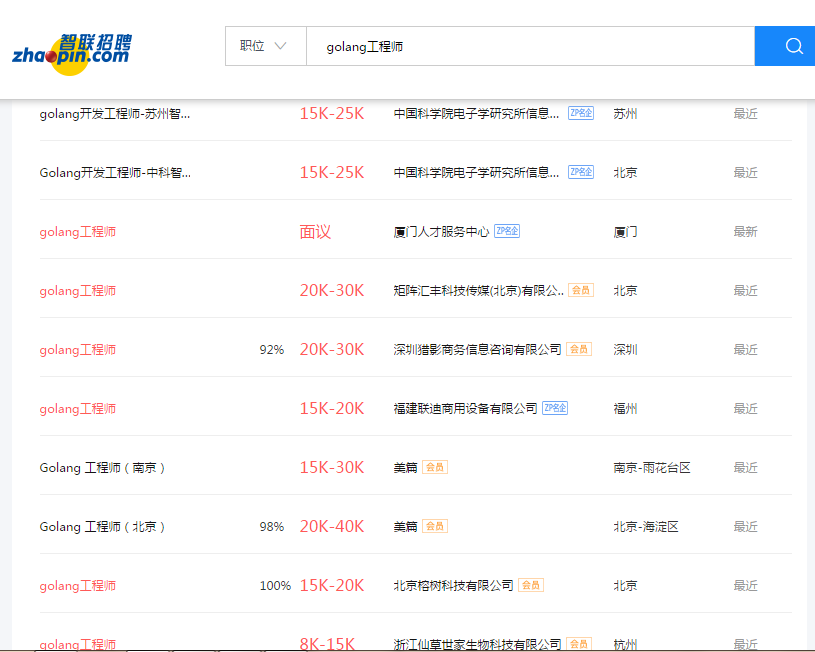Click the 面议 salary text
This screenshot has height=652, width=815.
(x=315, y=232)
